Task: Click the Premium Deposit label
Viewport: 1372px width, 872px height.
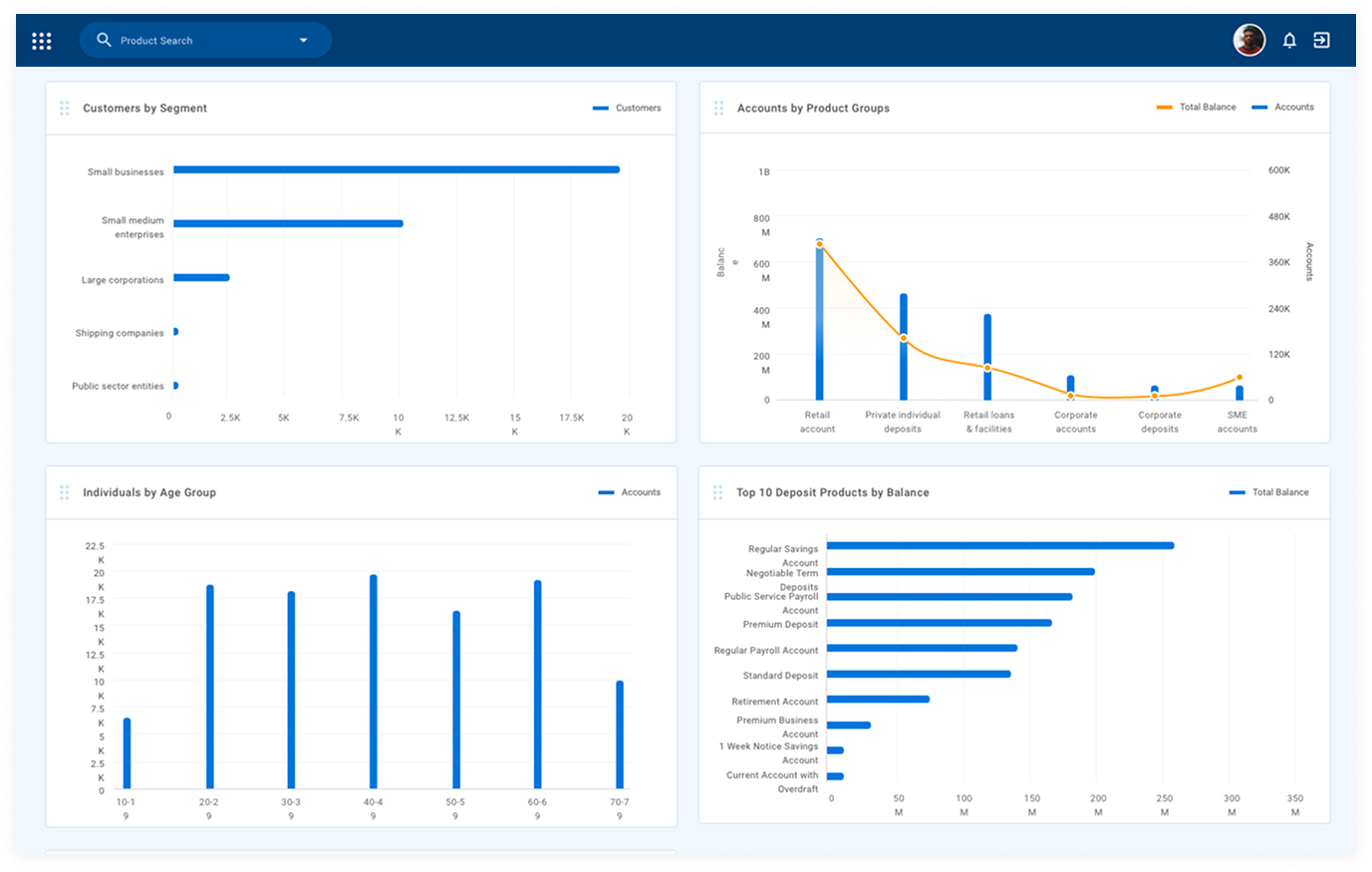Action: (x=780, y=624)
